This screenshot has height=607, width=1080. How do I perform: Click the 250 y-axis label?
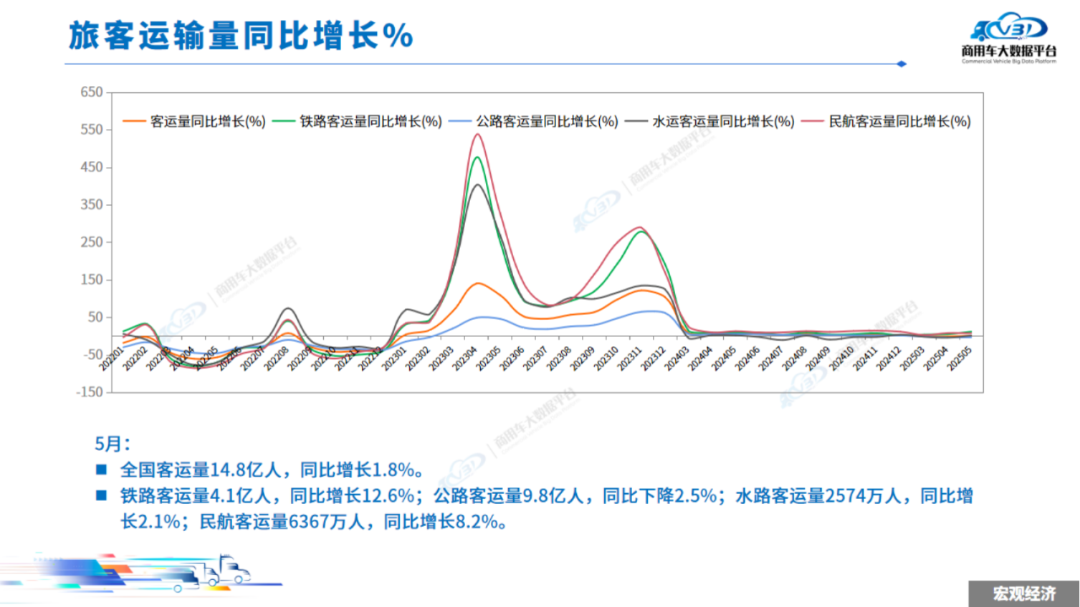[92, 242]
